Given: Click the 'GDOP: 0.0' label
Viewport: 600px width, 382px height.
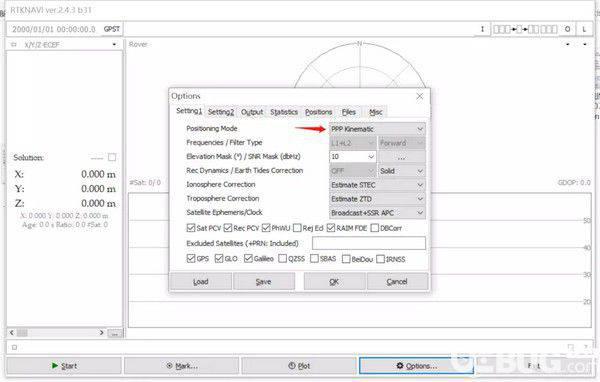Looking at the screenshot, I should point(574,183).
